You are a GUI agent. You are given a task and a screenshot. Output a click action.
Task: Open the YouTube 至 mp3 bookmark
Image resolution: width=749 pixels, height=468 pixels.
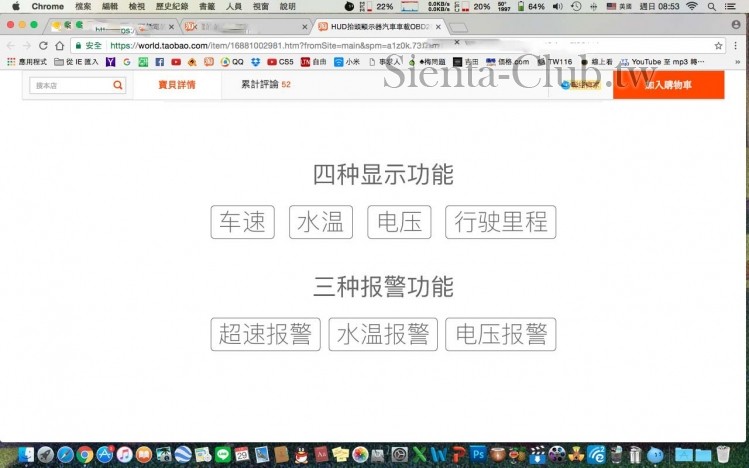pos(662,61)
